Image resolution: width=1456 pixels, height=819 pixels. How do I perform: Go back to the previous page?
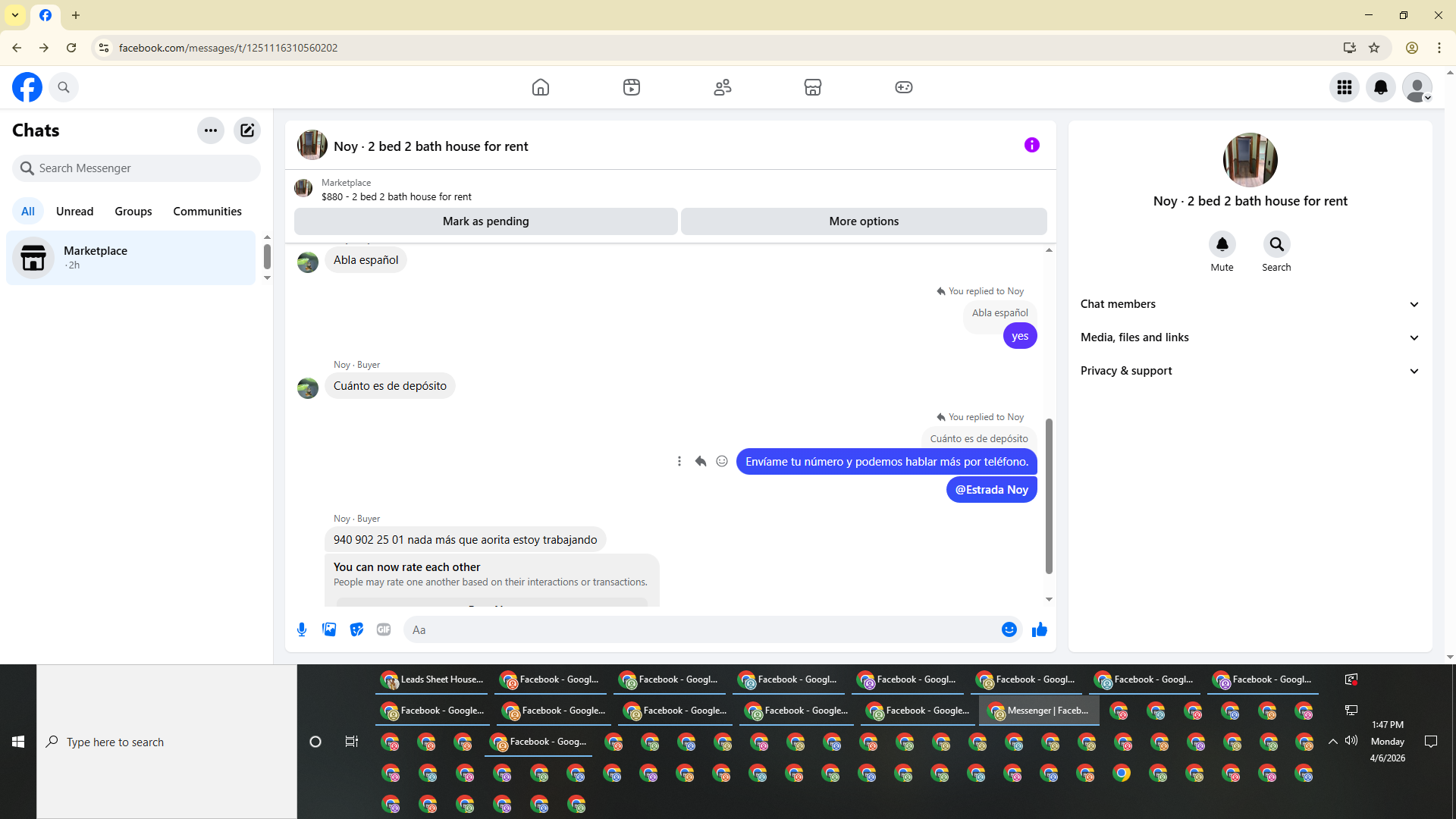point(17,48)
